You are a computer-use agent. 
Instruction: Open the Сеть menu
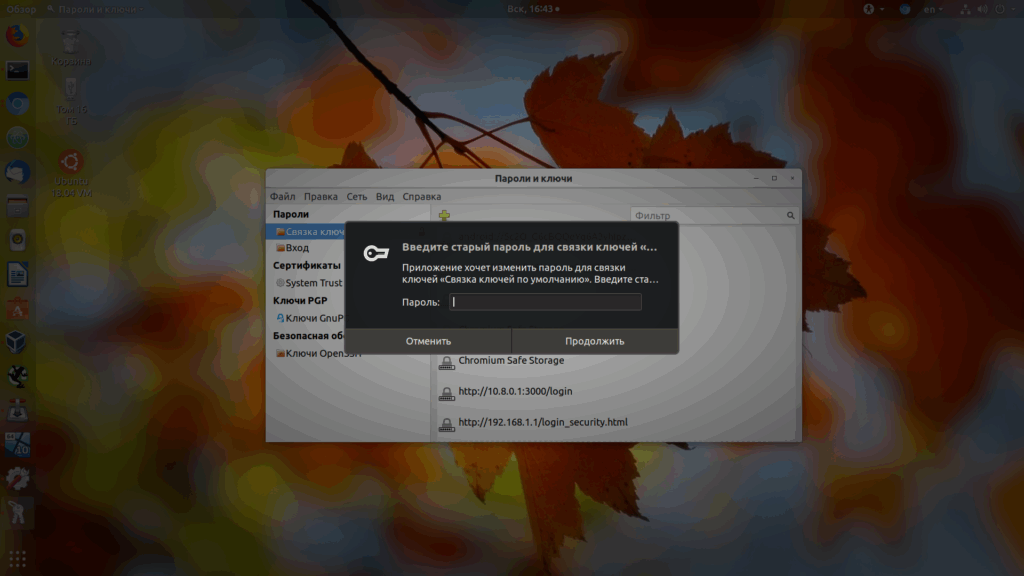point(357,197)
